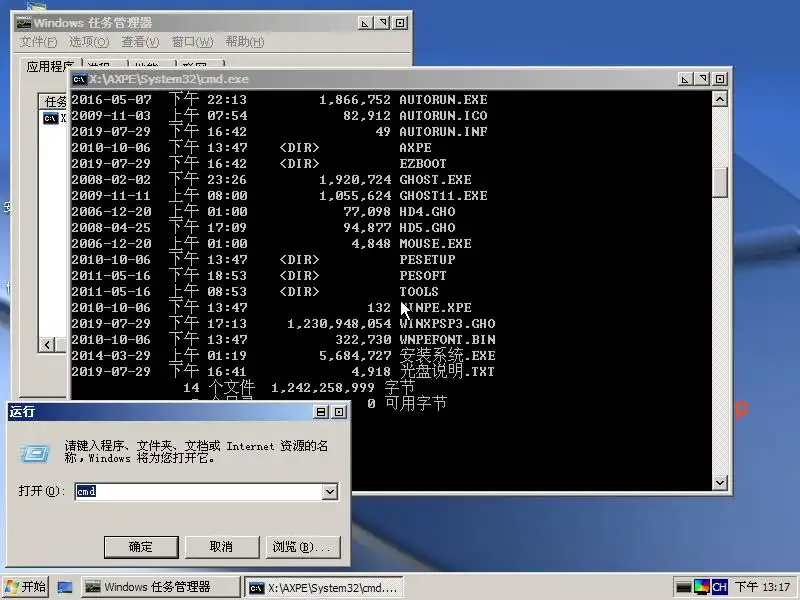Click the WNPEFONT.BIN file name

[x=447, y=340]
